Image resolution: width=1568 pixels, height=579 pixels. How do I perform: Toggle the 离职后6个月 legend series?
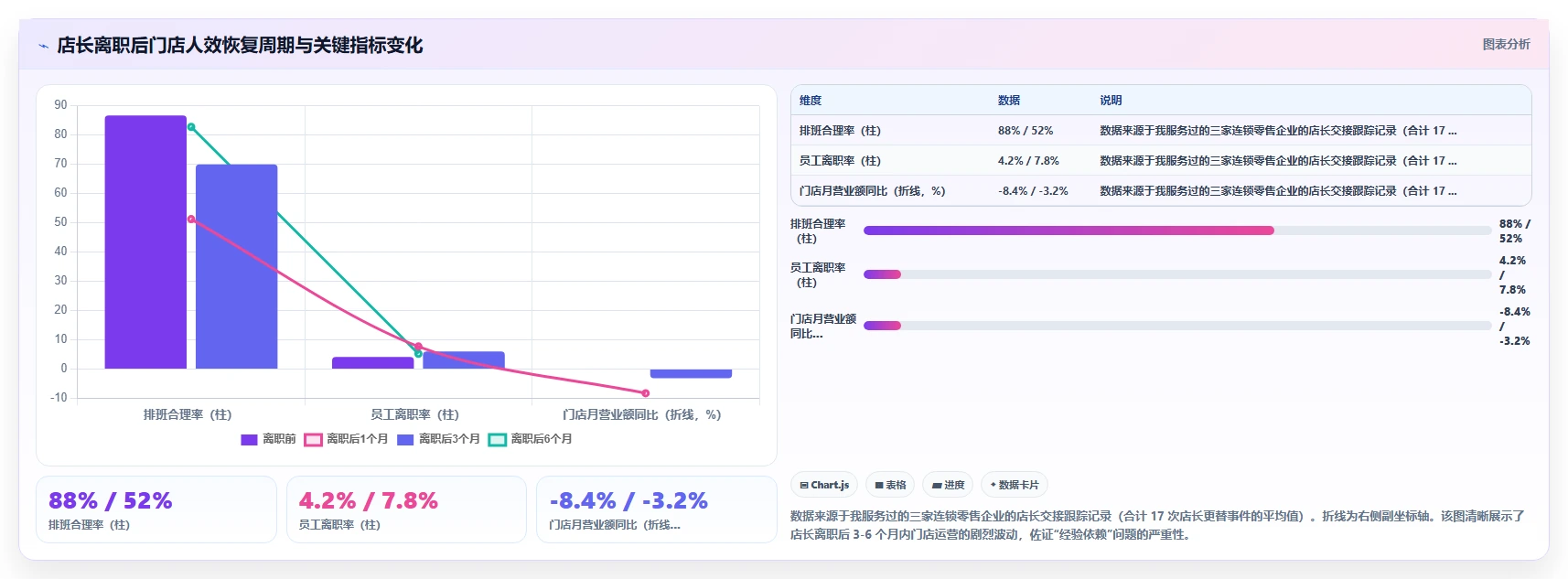530,439
